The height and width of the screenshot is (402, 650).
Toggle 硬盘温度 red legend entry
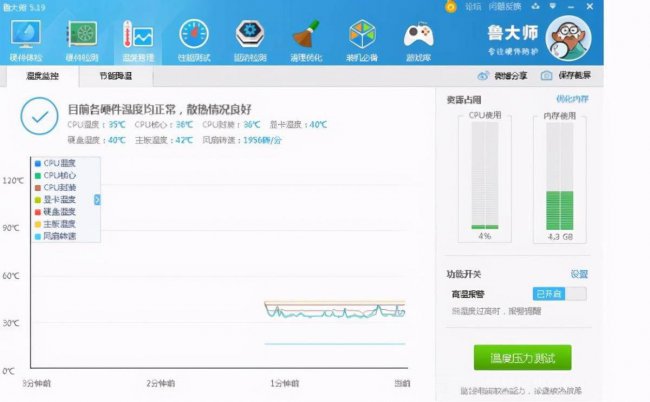[56, 212]
